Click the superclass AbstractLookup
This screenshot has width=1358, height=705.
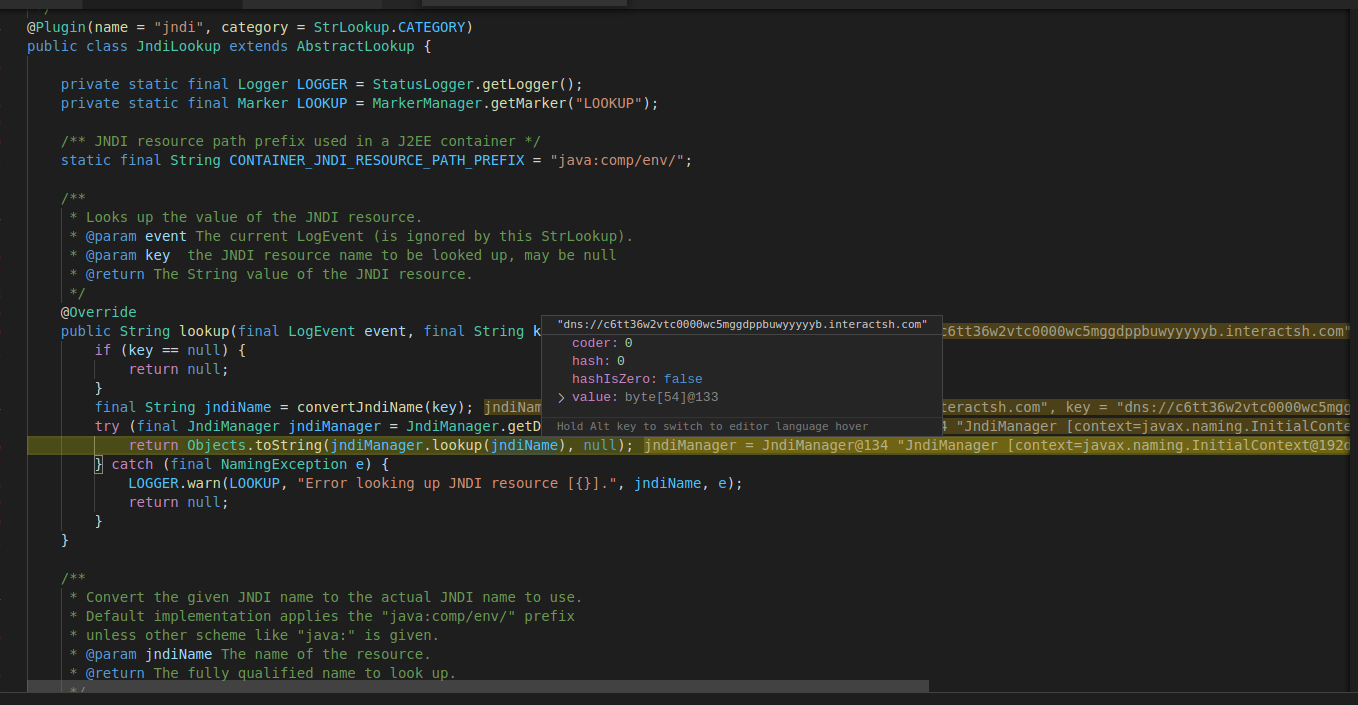pyautogui.click(x=357, y=45)
